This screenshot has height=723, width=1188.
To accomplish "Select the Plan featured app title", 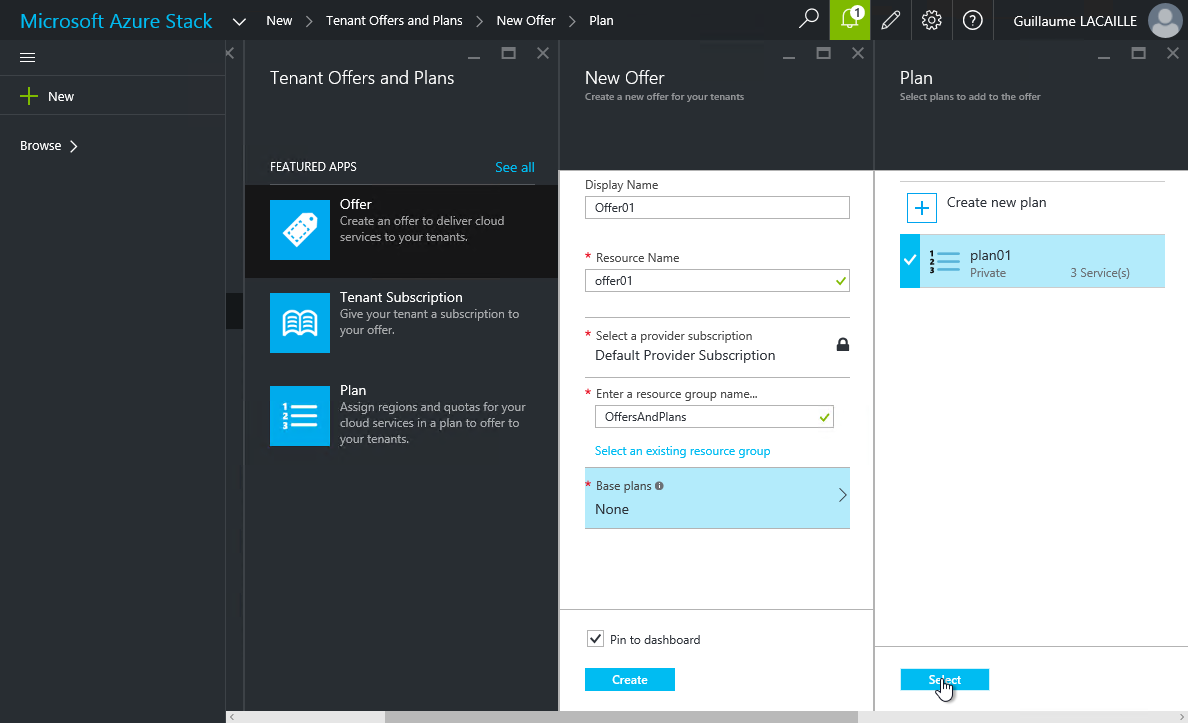I will [x=353, y=390].
